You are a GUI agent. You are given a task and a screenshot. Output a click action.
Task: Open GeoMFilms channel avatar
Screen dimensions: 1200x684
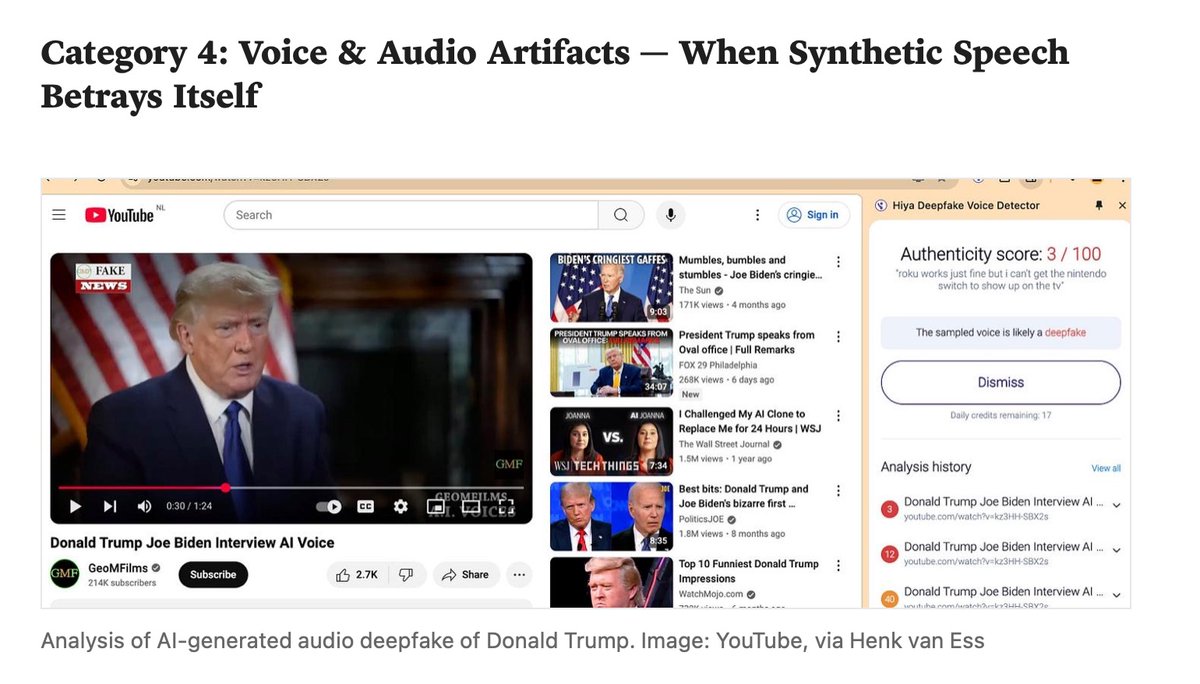(x=65, y=575)
